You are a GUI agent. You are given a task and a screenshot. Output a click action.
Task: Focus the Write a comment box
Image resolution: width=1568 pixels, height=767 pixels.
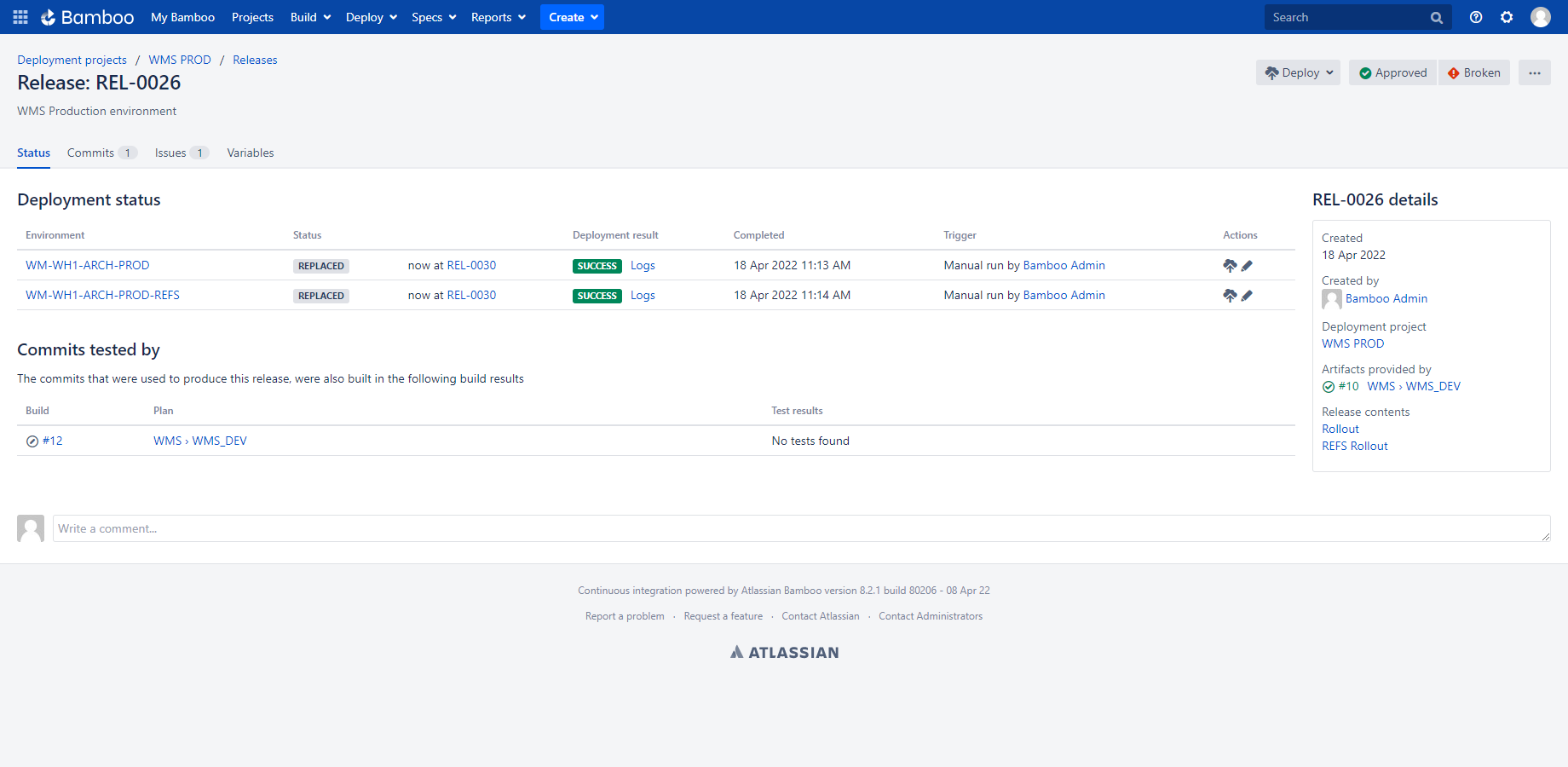pyautogui.click(x=802, y=528)
